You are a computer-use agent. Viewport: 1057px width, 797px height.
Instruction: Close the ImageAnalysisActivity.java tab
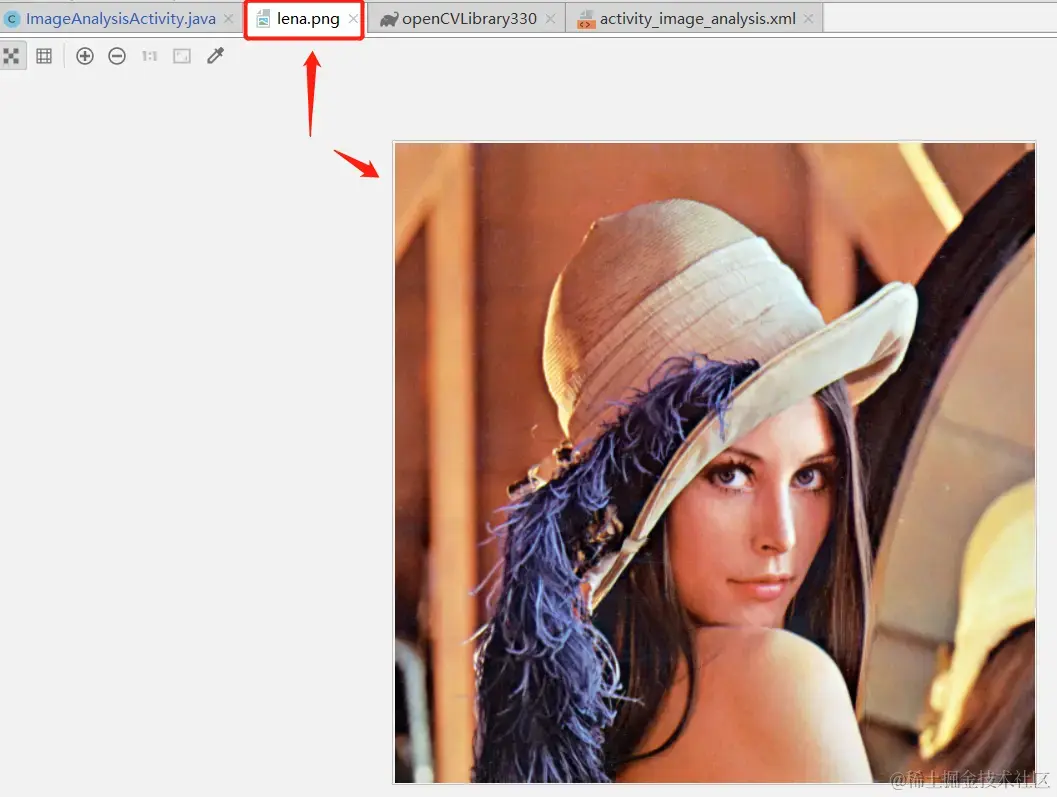[x=229, y=19]
